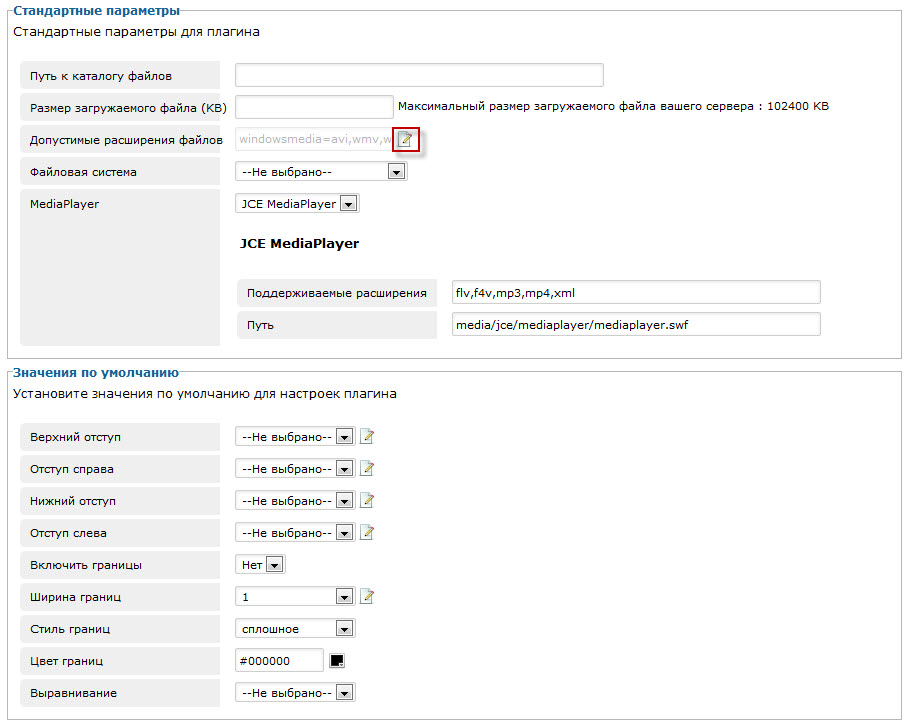Screen dimensions: 910x725
Task: Click the Путь к каталогу файлов label
Action: pyautogui.click(x=101, y=76)
